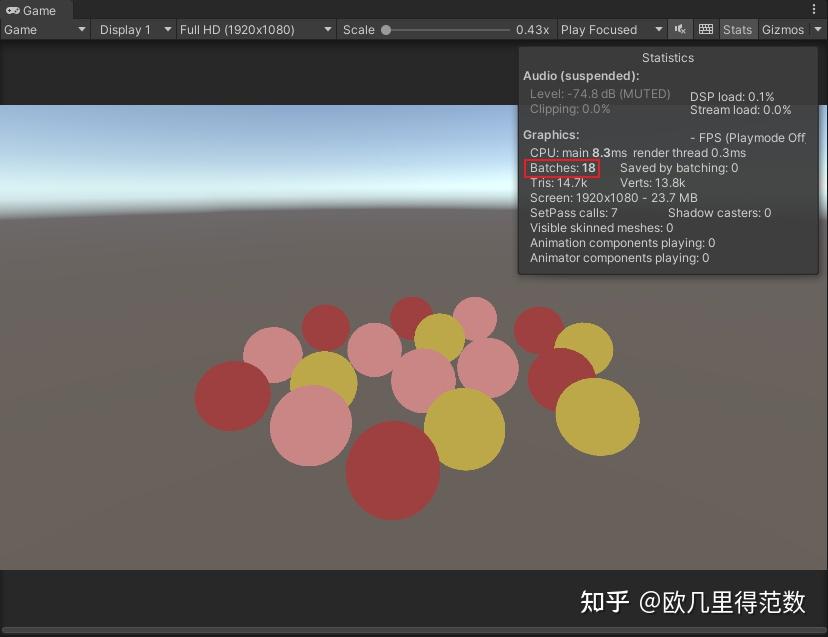Image resolution: width=828 pixels, height=637 pixels.
Task: Open the three-dot menu at top right
Action: [816, 9]
